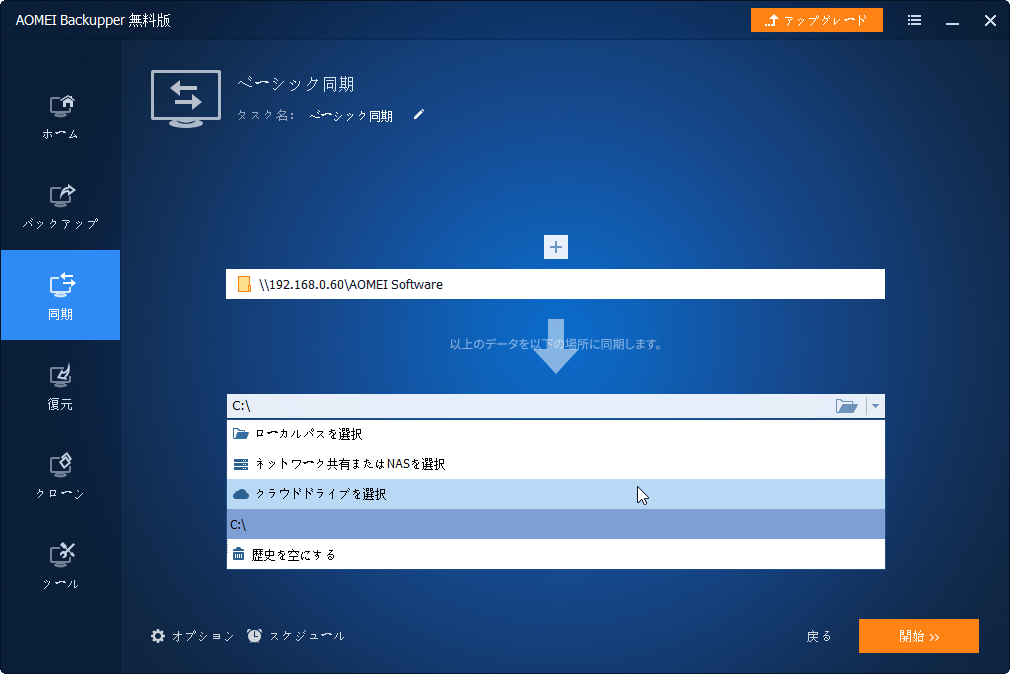Click the browse folder icon in destination field
This screenshot has height=674, width=1010.
[846, 406]
